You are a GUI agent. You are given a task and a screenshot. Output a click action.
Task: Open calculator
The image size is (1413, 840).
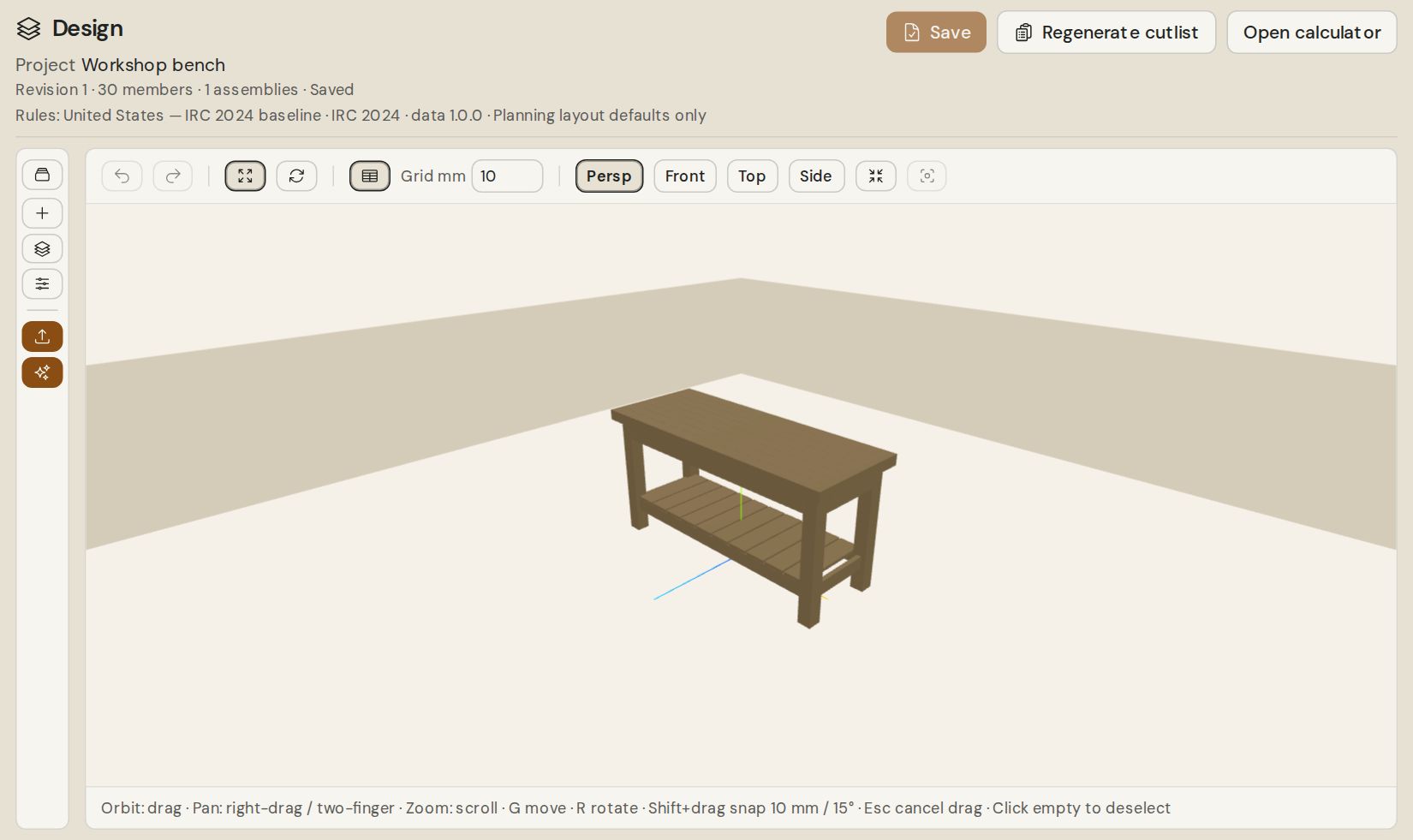click(x=1312, y=33)
